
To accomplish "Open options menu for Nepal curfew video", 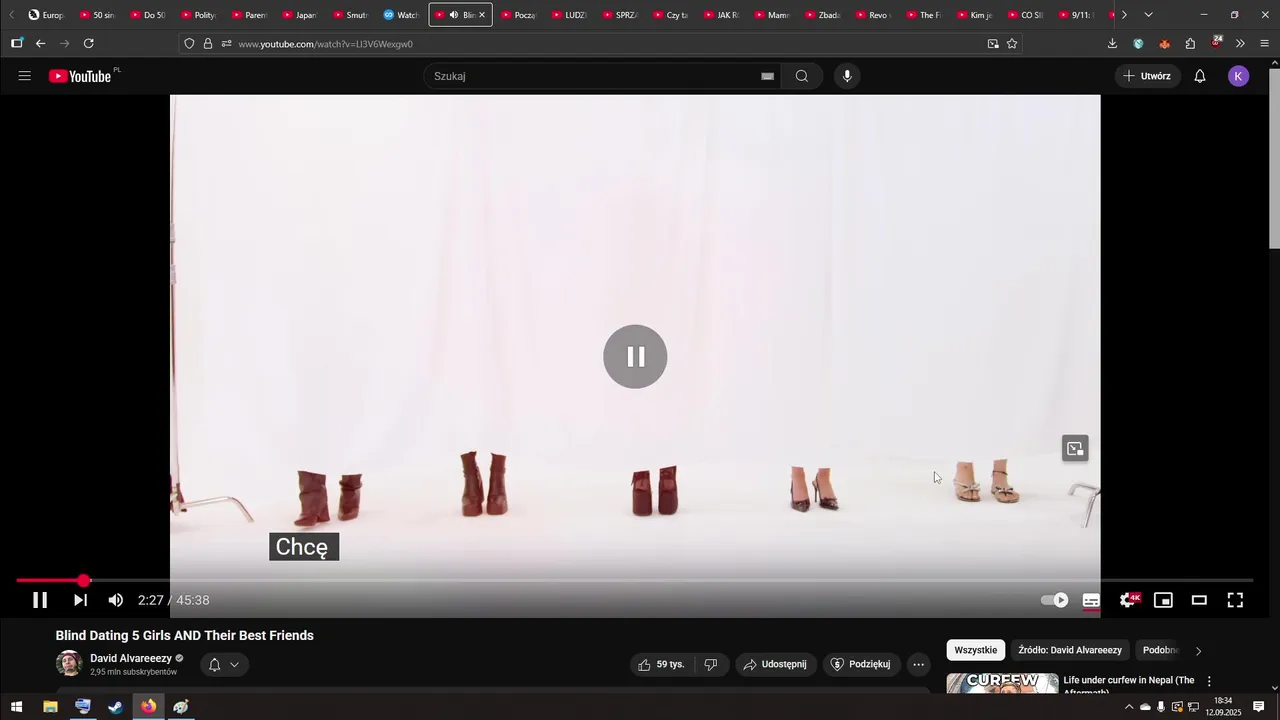I will pos(1209,681).
